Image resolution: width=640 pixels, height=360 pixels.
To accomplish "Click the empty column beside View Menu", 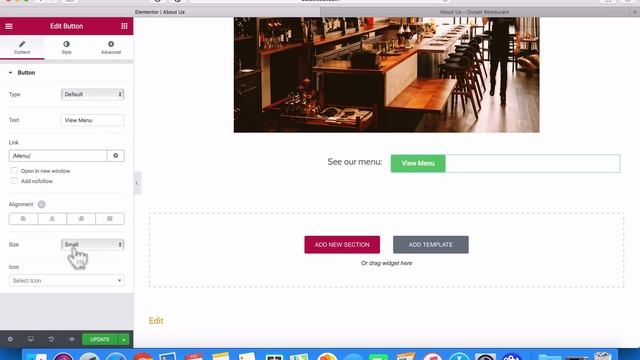I will [533, 163].
